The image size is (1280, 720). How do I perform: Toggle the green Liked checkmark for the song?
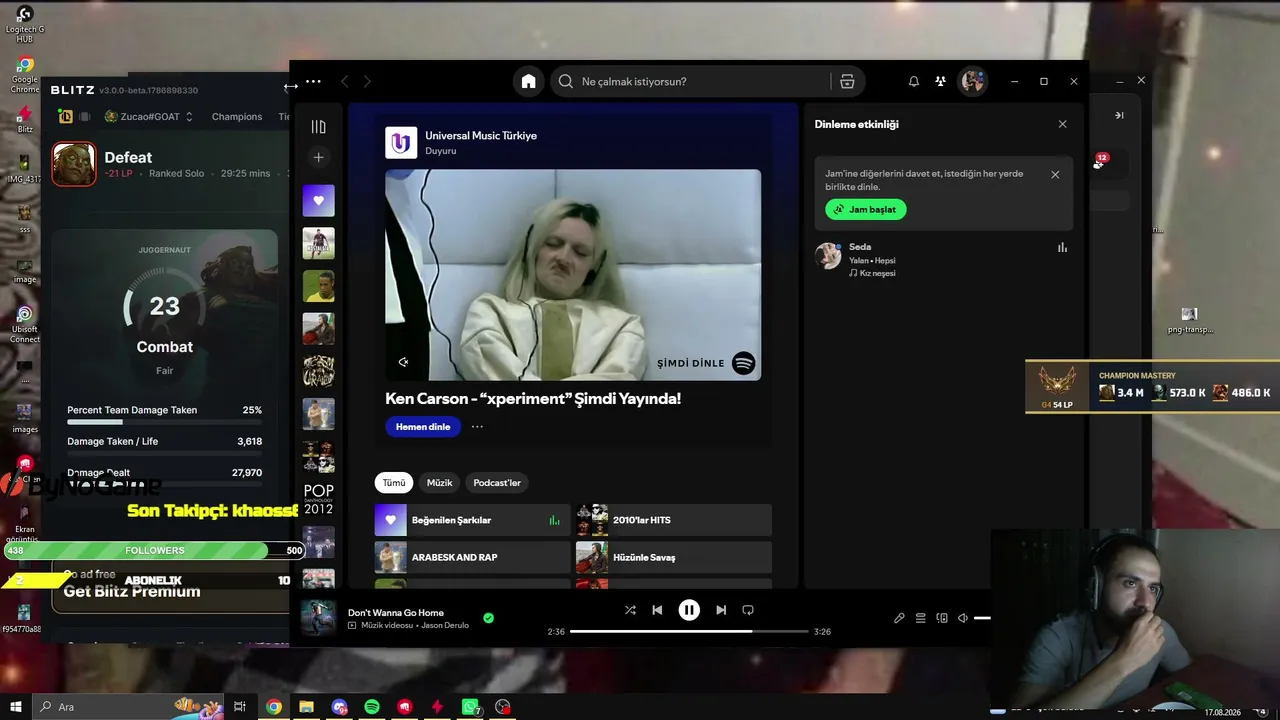tap(488, 618)
